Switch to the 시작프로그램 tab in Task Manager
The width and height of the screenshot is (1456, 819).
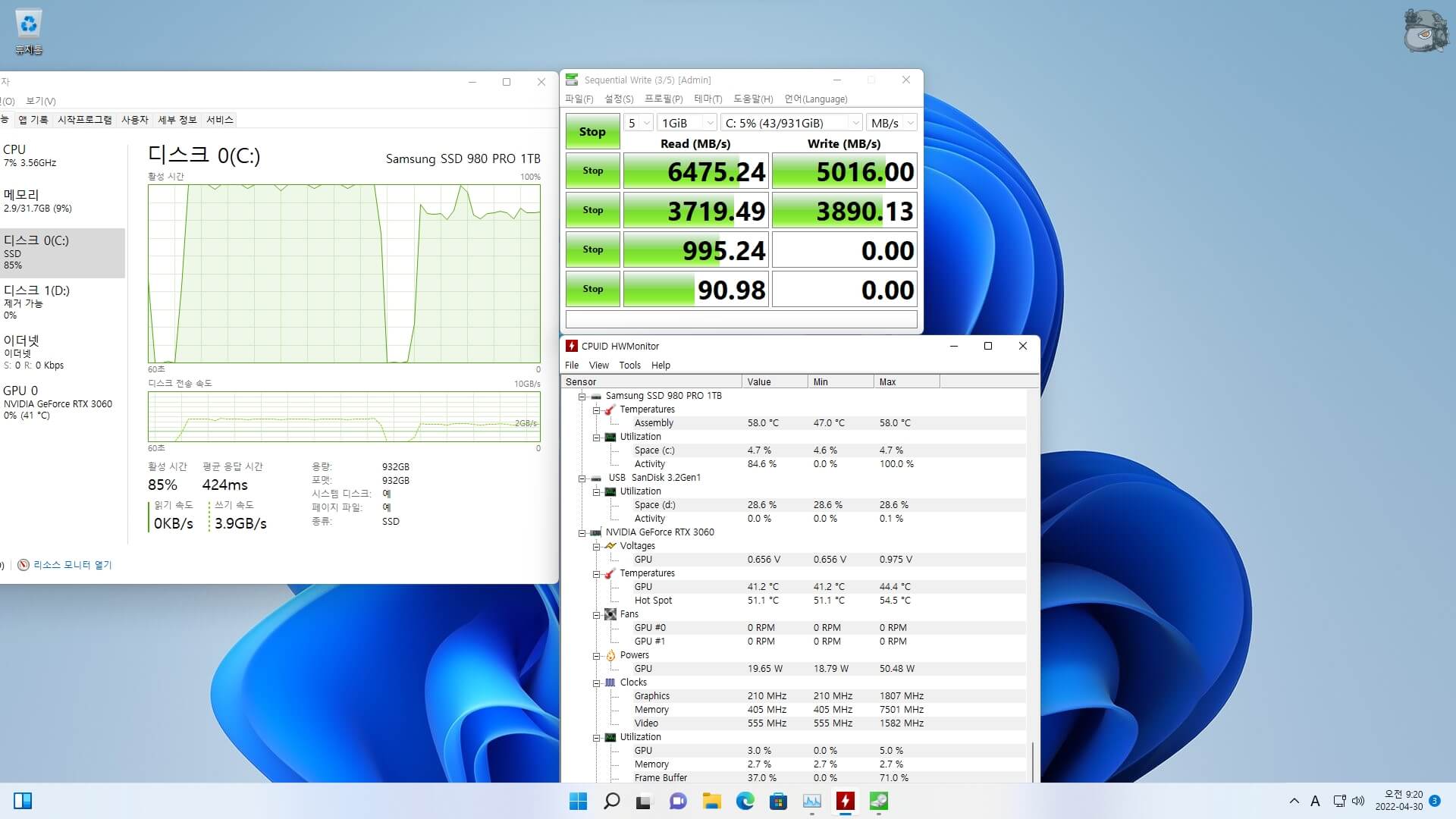point(84,120)
